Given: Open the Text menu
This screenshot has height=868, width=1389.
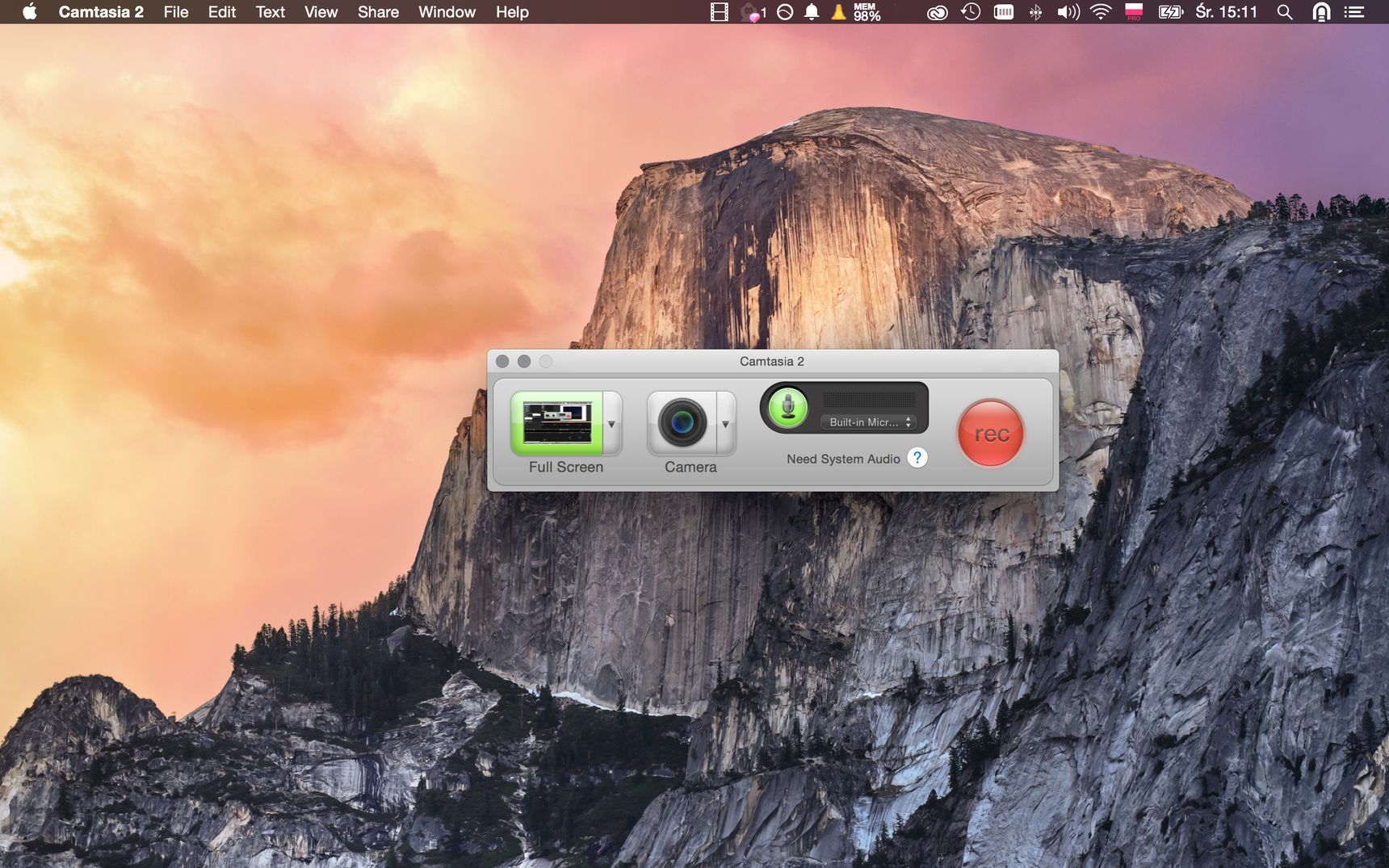Looking at the screenshot, I should click(271, 12).
